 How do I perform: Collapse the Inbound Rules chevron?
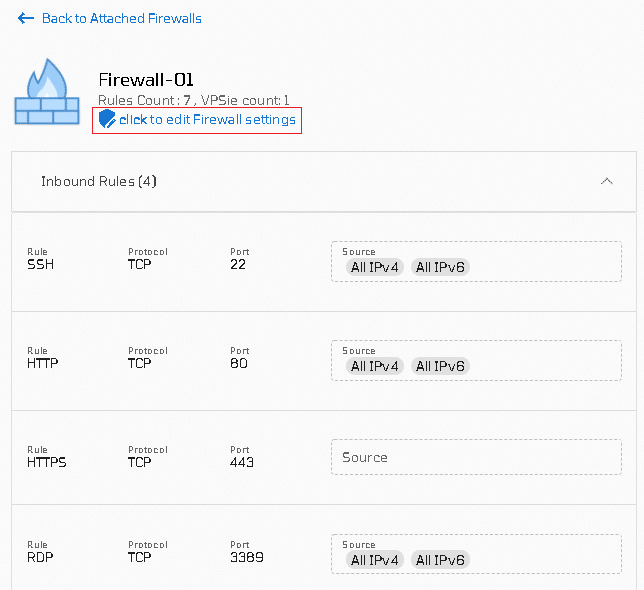click(606, 181)
